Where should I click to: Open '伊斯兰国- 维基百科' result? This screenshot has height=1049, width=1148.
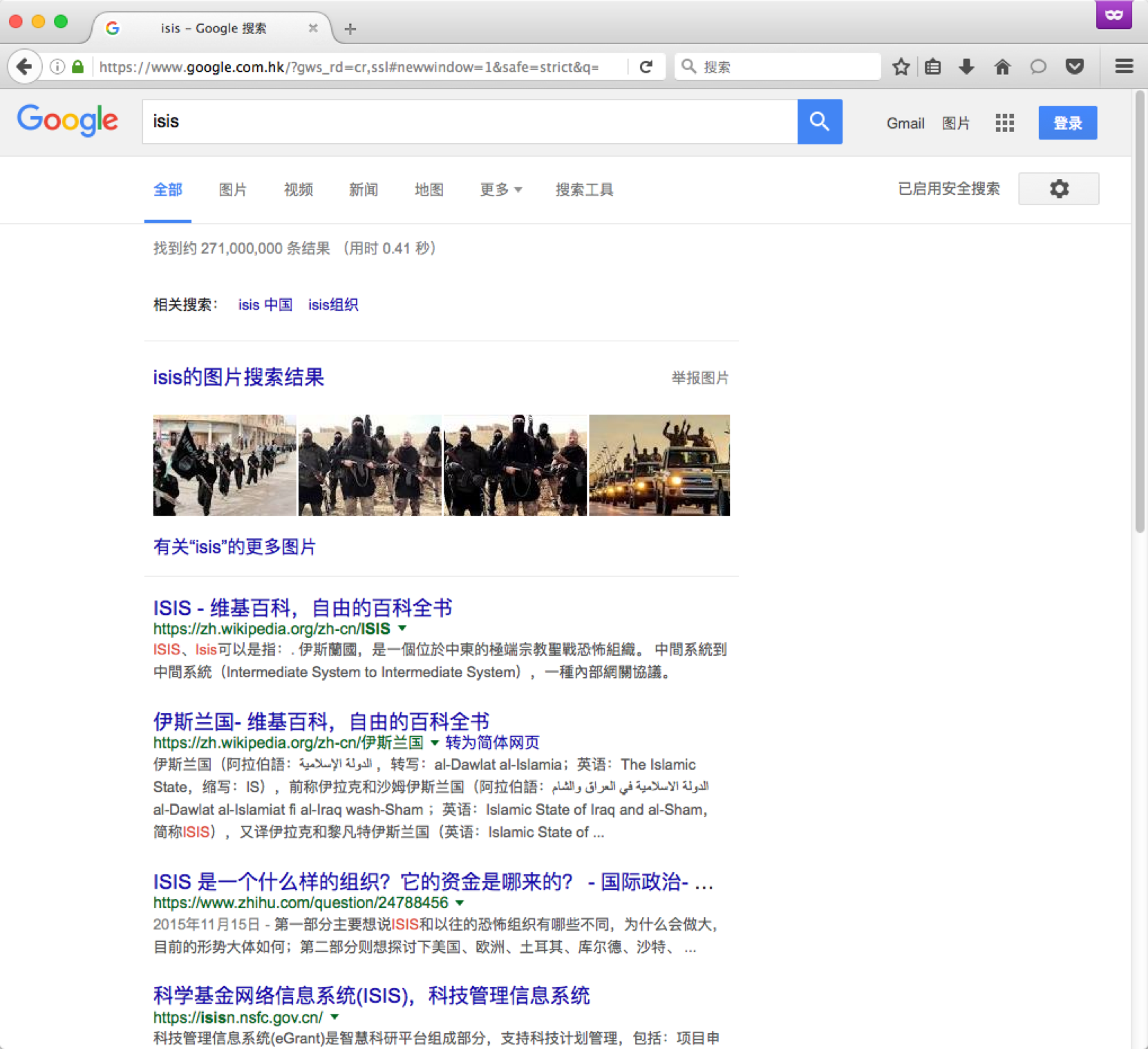click(x=321, y=721)
